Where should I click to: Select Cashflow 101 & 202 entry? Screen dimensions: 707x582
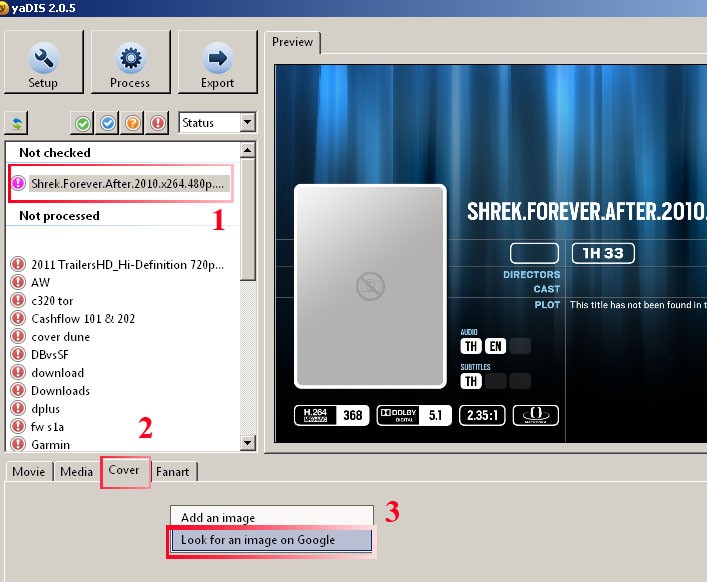[83, 319]
